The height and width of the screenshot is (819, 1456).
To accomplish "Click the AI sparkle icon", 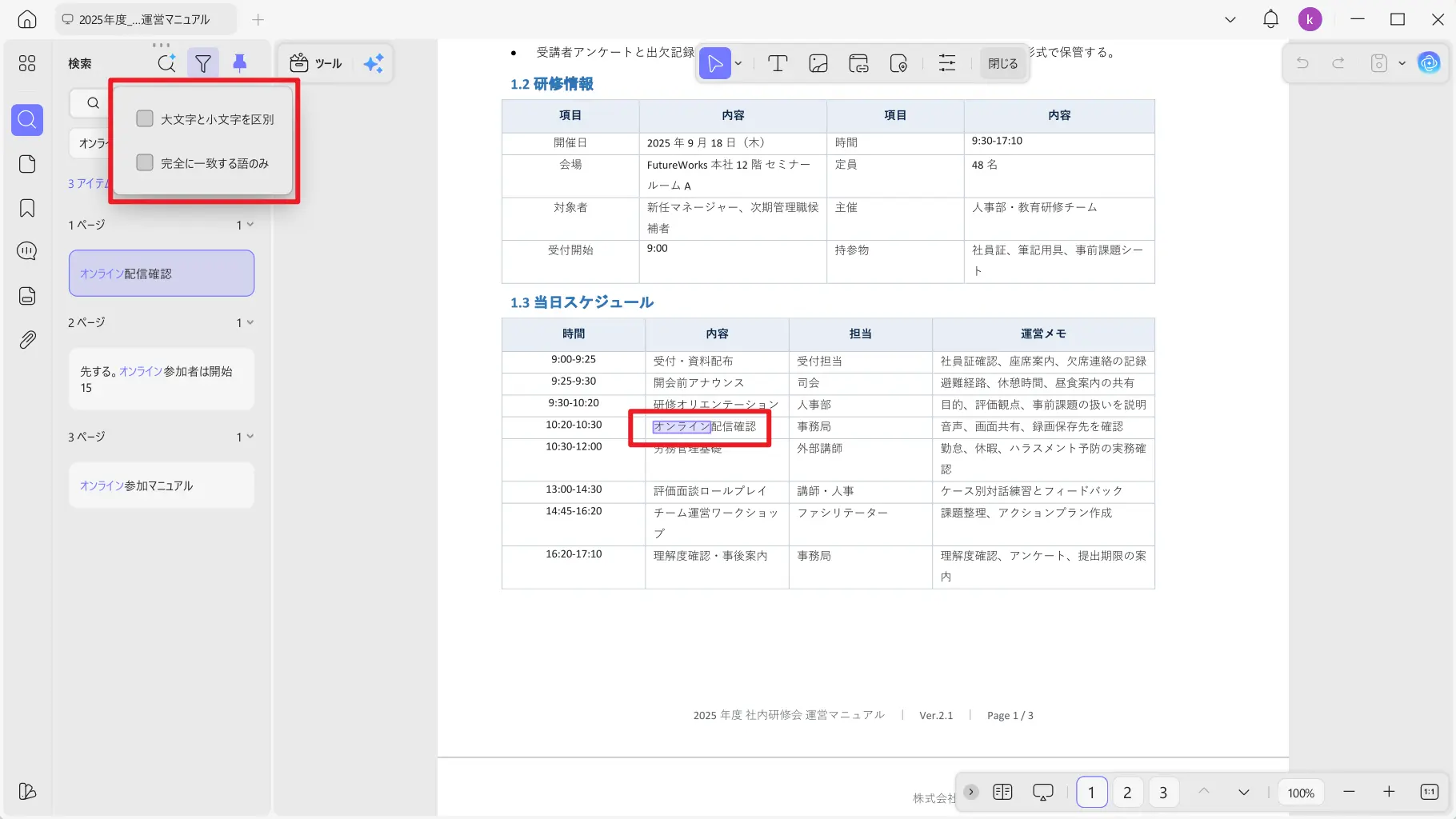I will coord(374,63).
